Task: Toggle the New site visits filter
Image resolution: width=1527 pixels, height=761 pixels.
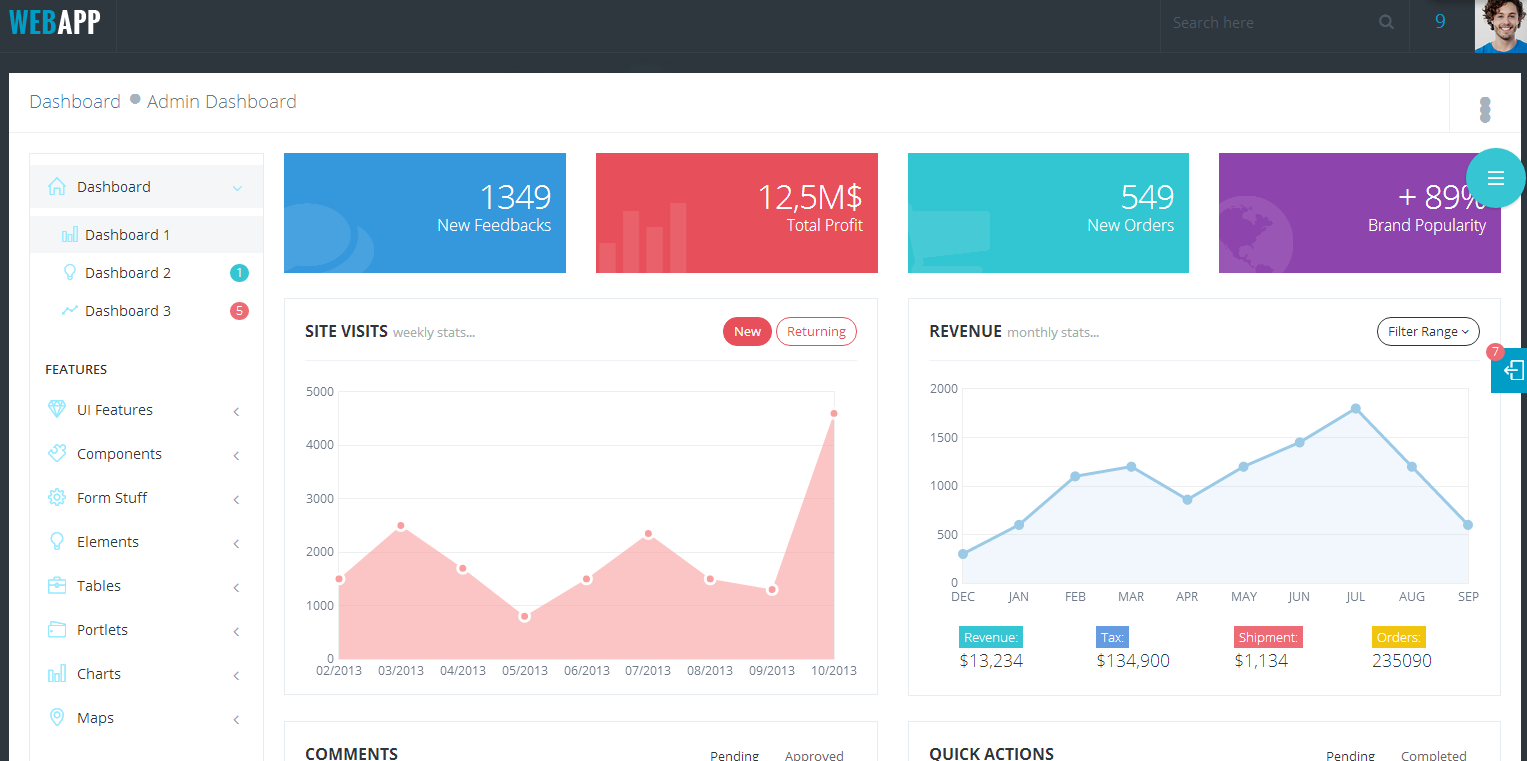Action: pyautogui.click(x=747, y=332)
